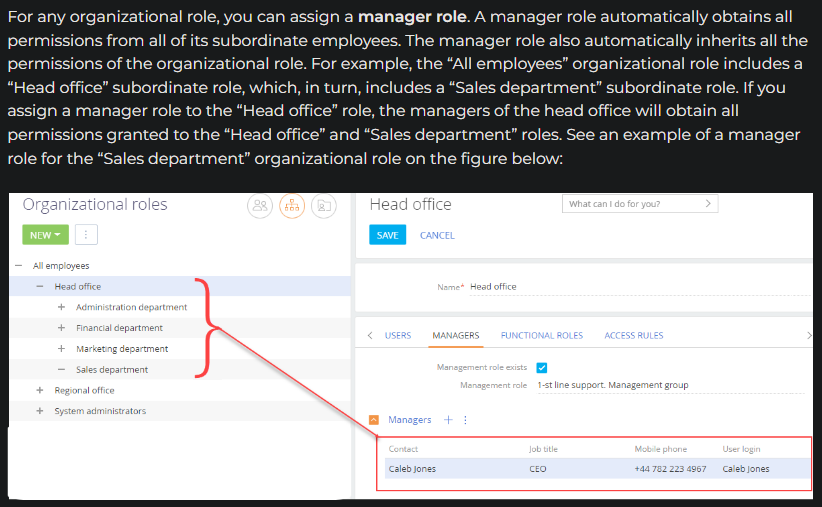
Task: Switch to the FUNCTIONAL ROLES tab
Action: pyautogui.click(x=542, y=336)
